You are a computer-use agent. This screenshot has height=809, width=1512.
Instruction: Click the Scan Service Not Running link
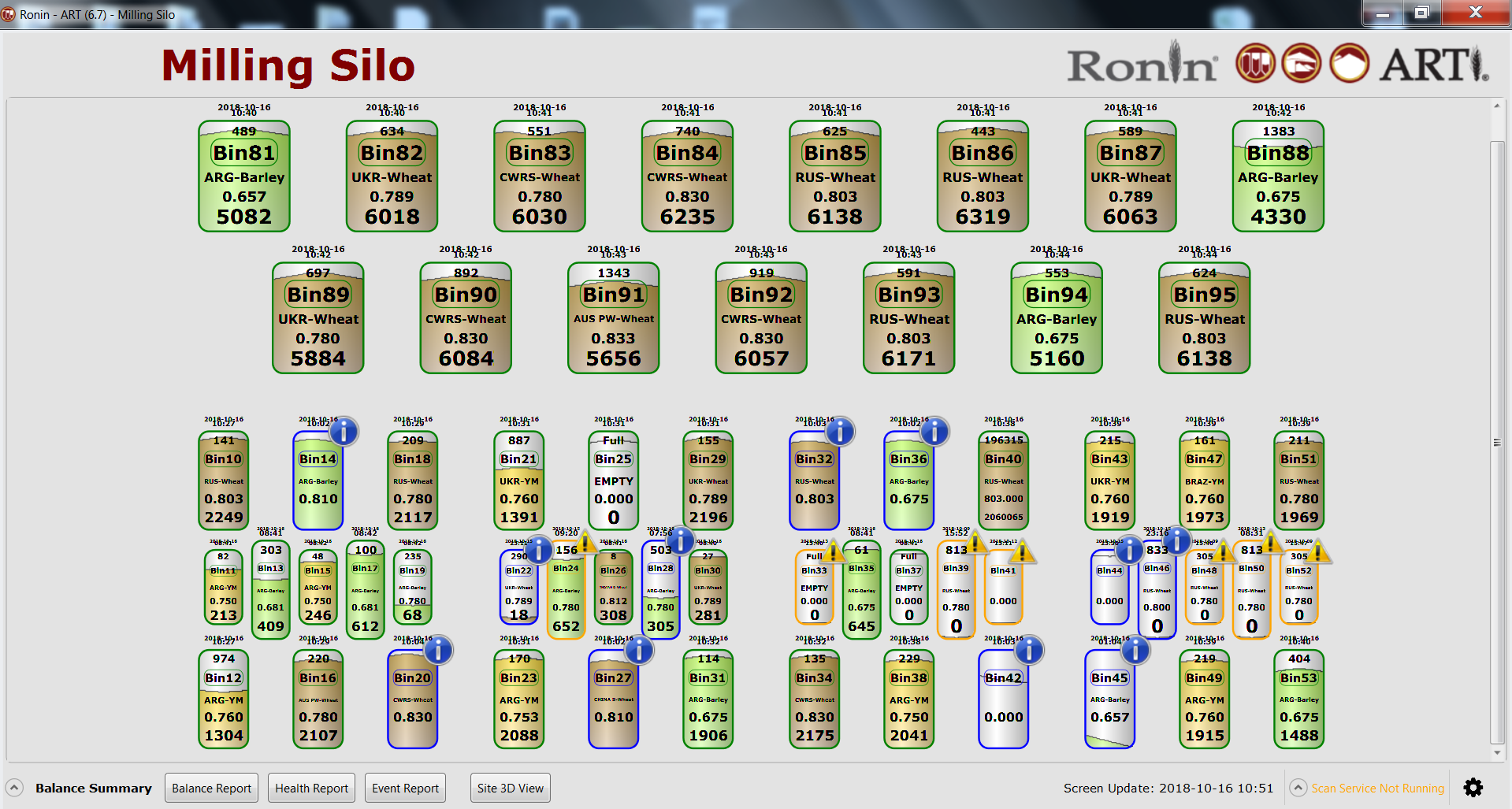[1378, 789]
